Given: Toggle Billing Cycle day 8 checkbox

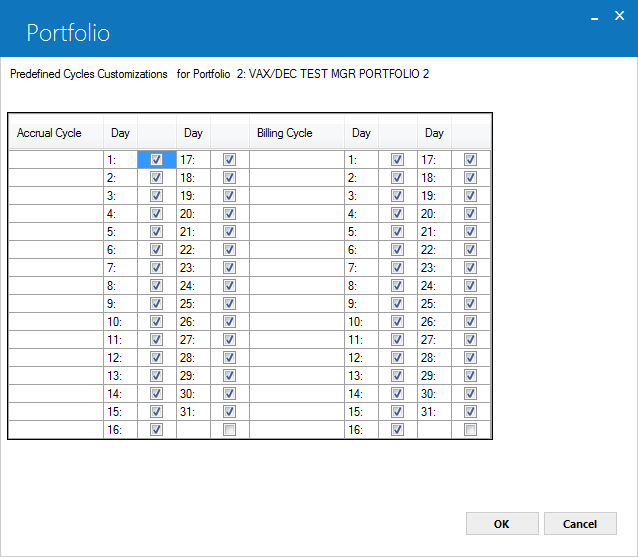Looking at the screenshot, I should pyautogui.click(x=397, y=286).
